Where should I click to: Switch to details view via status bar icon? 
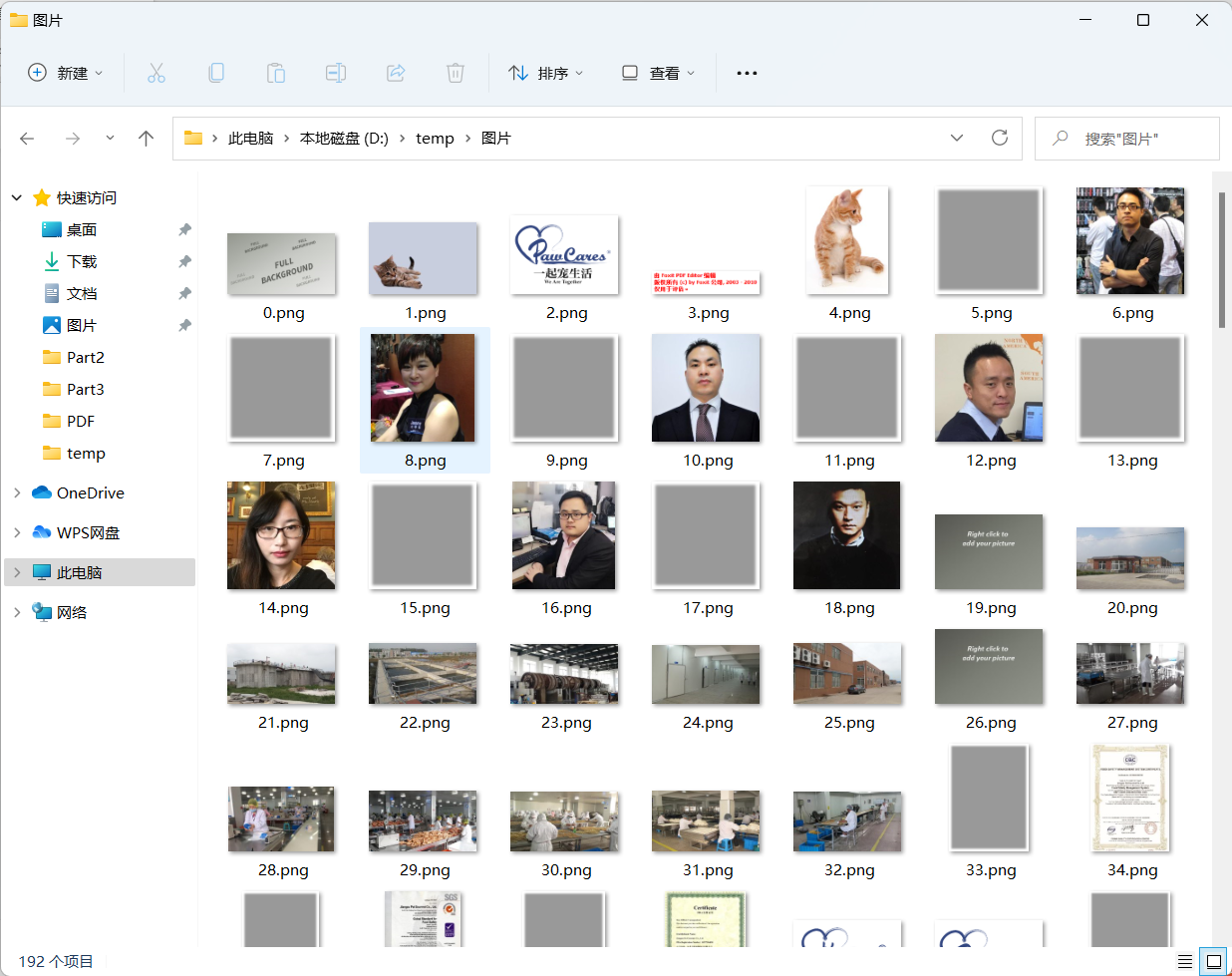1185,960
